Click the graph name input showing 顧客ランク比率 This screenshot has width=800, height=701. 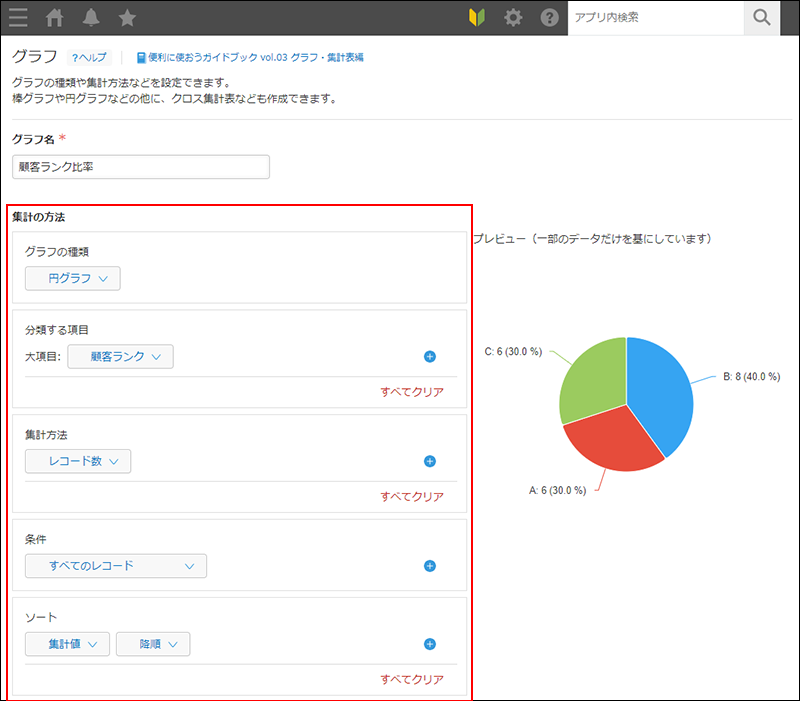pos(140,166)
